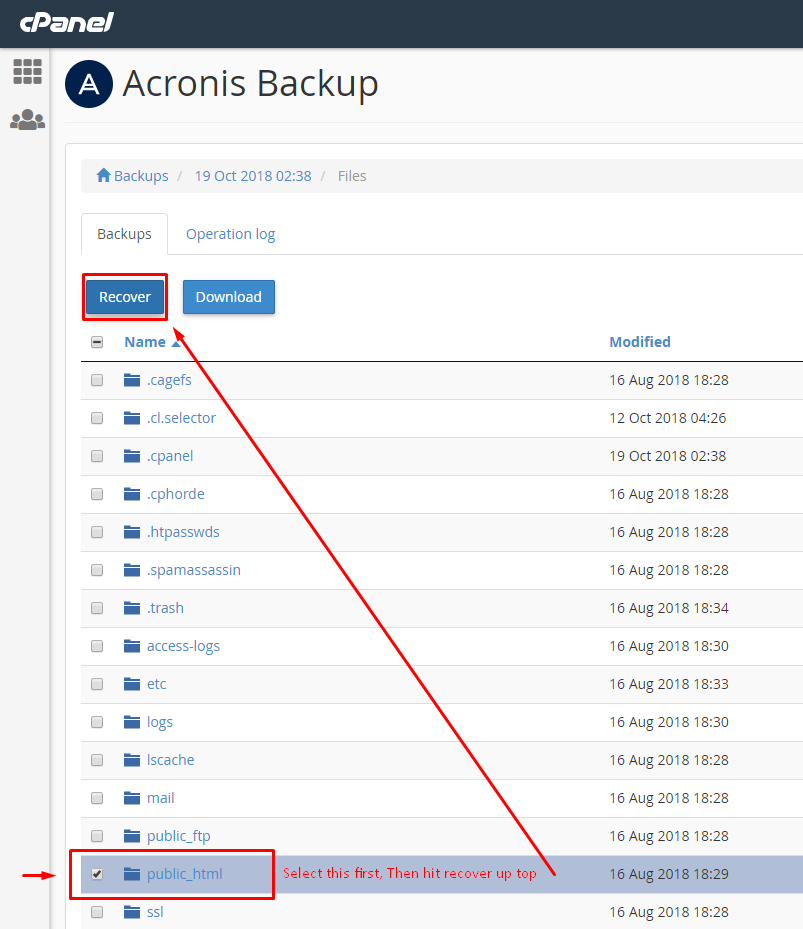This screenshot has width=803, height=929.
Task: Click the Acronis Backup round logo
Action: [89, 84]
